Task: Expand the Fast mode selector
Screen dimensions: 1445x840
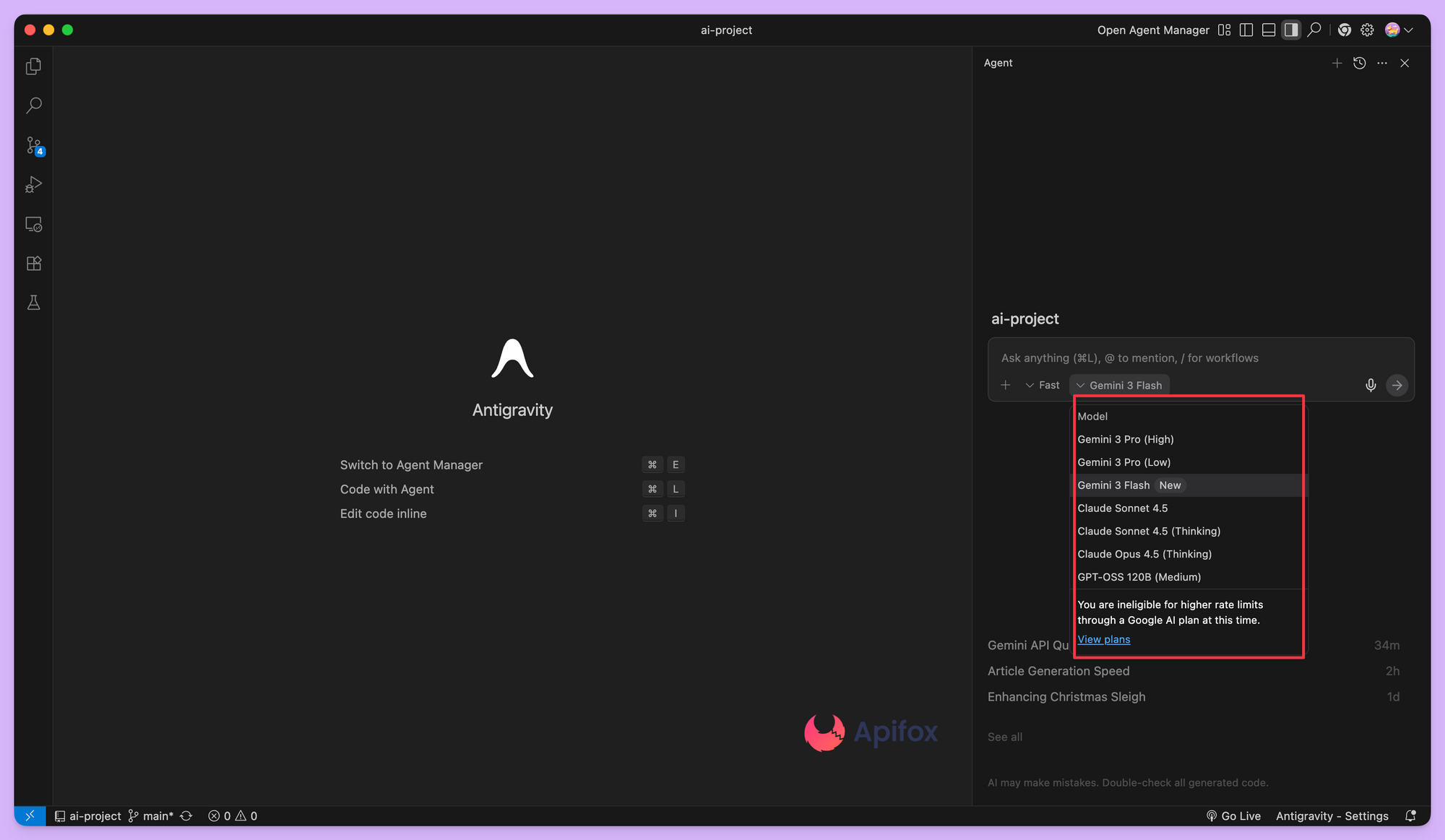Action: pos(1042,385)
